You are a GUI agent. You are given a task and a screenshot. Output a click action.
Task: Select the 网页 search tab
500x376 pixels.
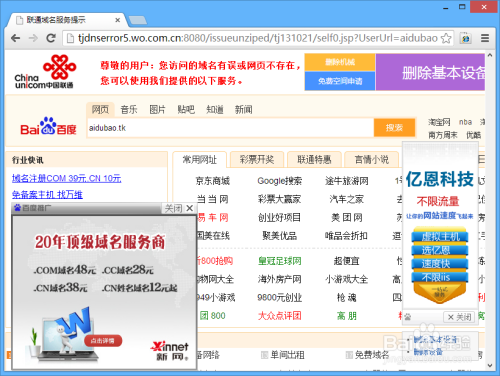coord(100,109)
